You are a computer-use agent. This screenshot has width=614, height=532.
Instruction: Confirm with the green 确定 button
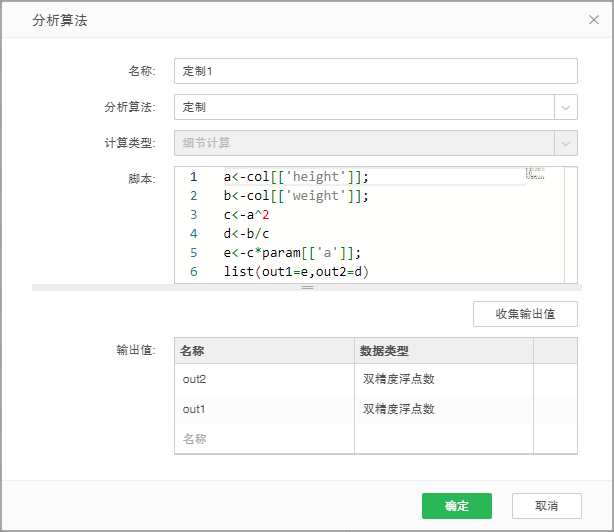coord(457,506)
